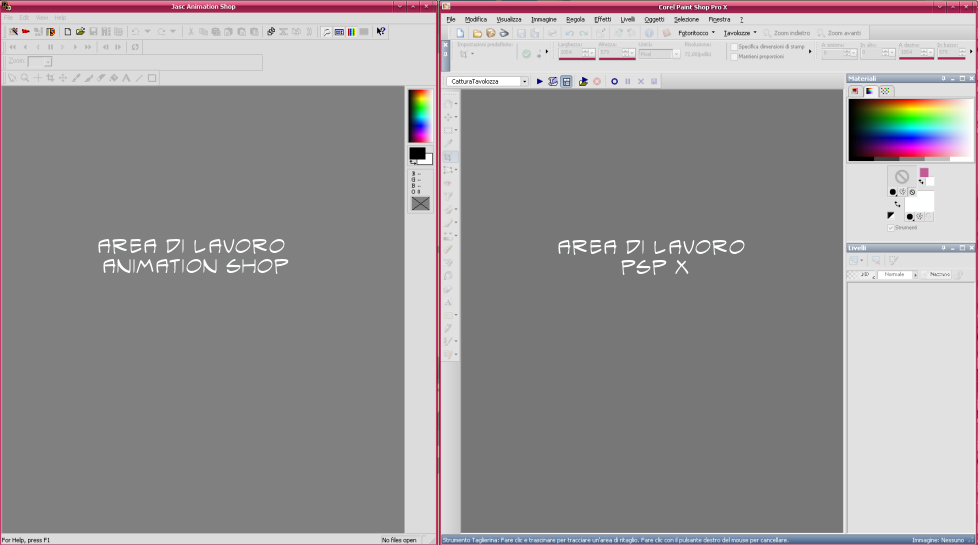The height and width of the screenshot is (545, 978).
Task: Click the Save icon in Animation Shop
Action: tap(93, 31)
